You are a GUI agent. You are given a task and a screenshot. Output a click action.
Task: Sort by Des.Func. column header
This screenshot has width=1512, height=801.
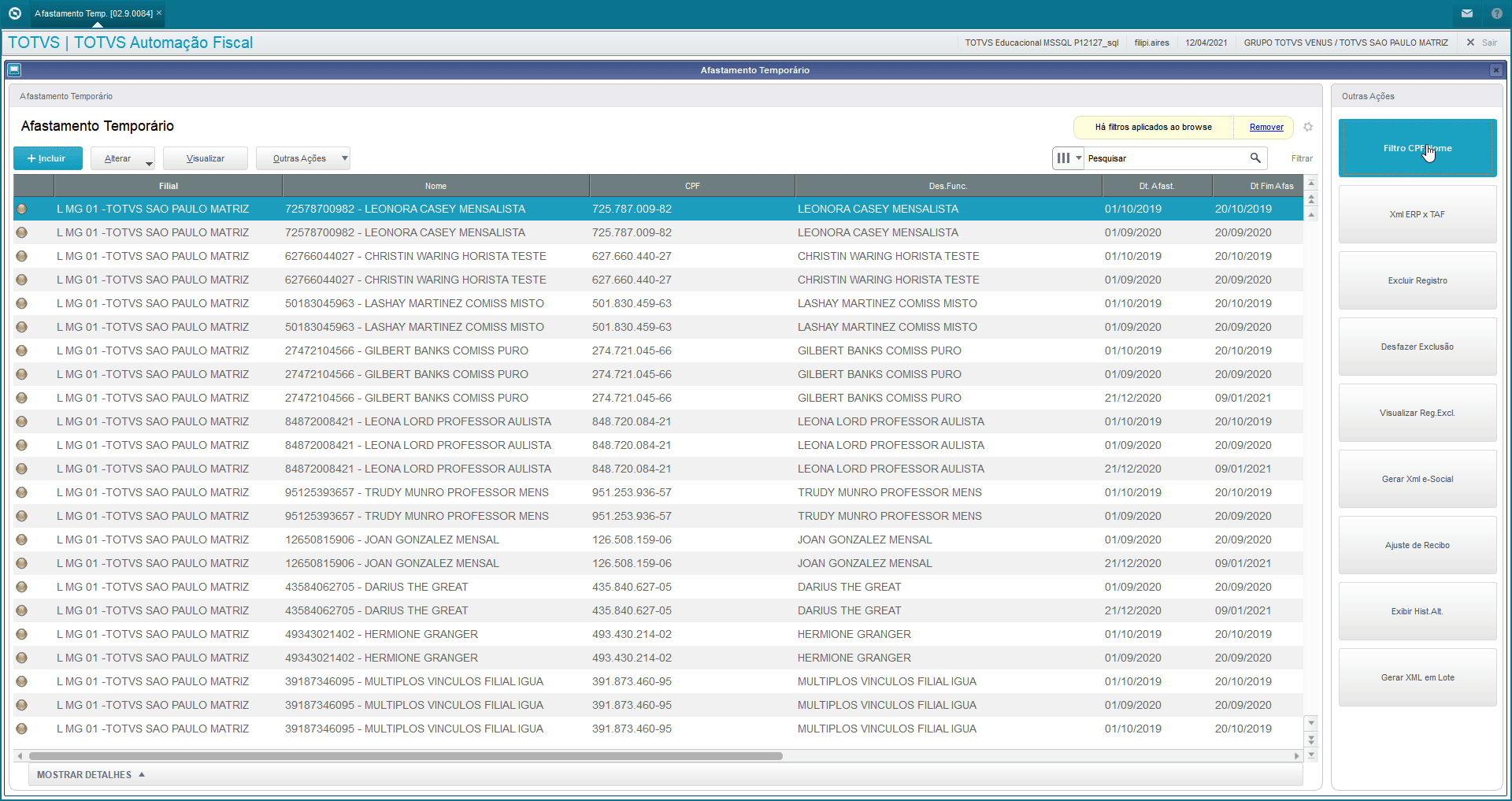click(x=948, y=186)
